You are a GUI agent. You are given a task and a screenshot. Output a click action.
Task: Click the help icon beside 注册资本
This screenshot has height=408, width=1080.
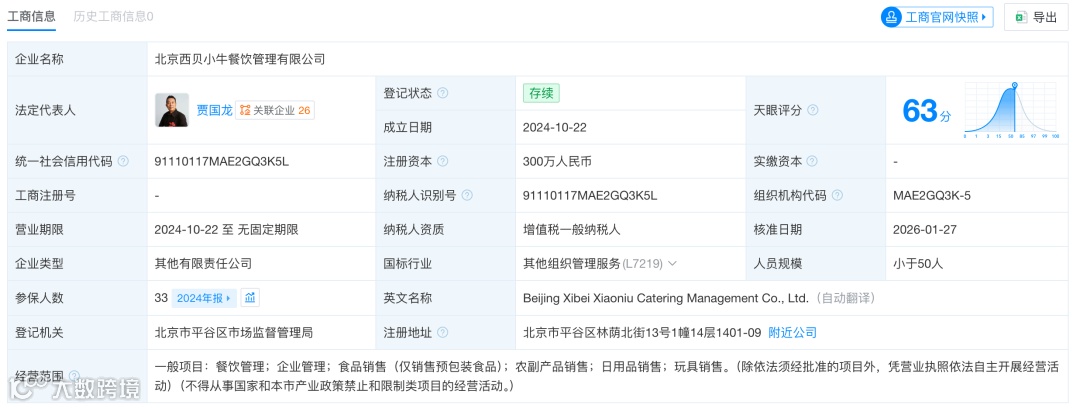(x=442, y=161)
